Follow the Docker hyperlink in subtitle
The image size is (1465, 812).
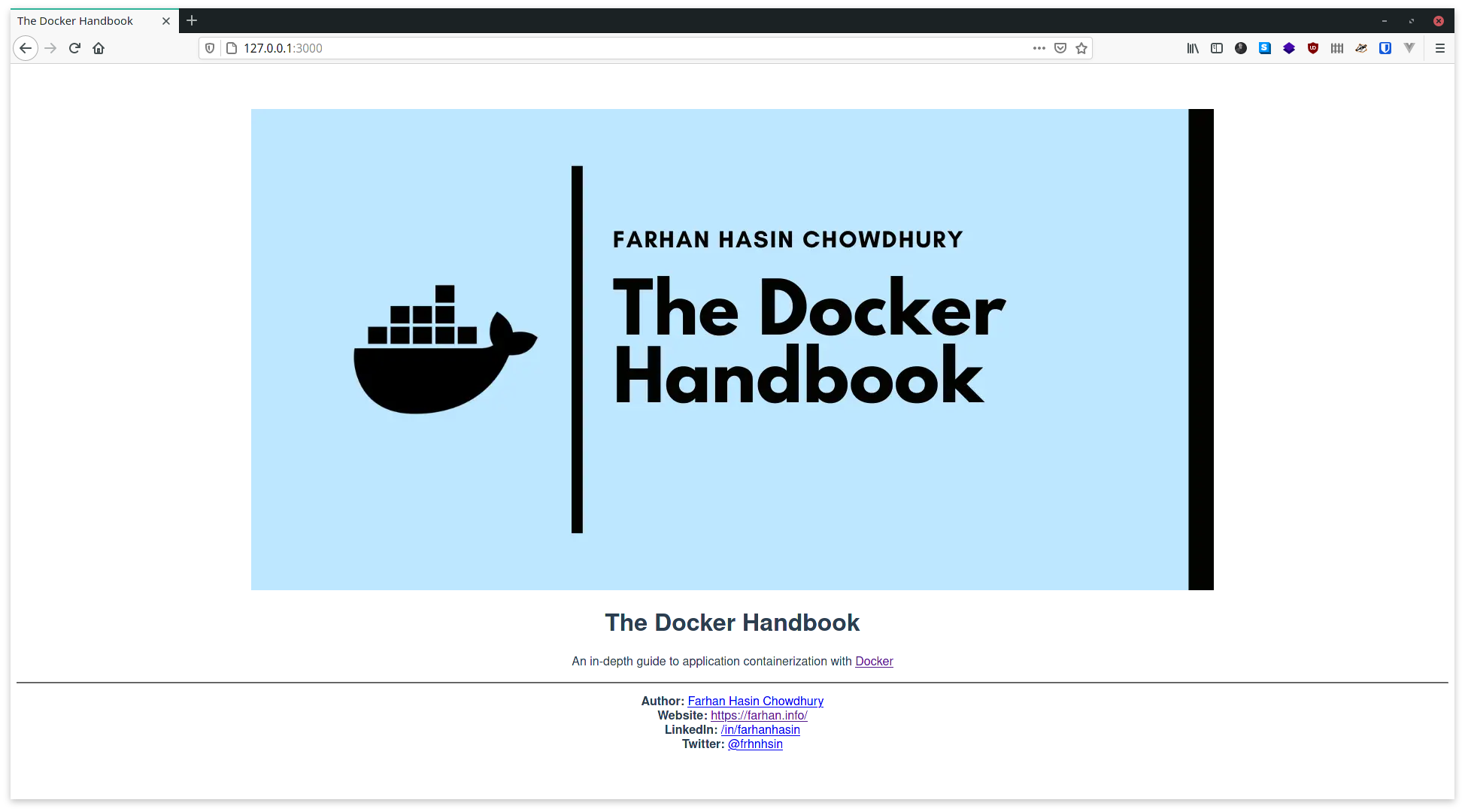tap(874, 661)
